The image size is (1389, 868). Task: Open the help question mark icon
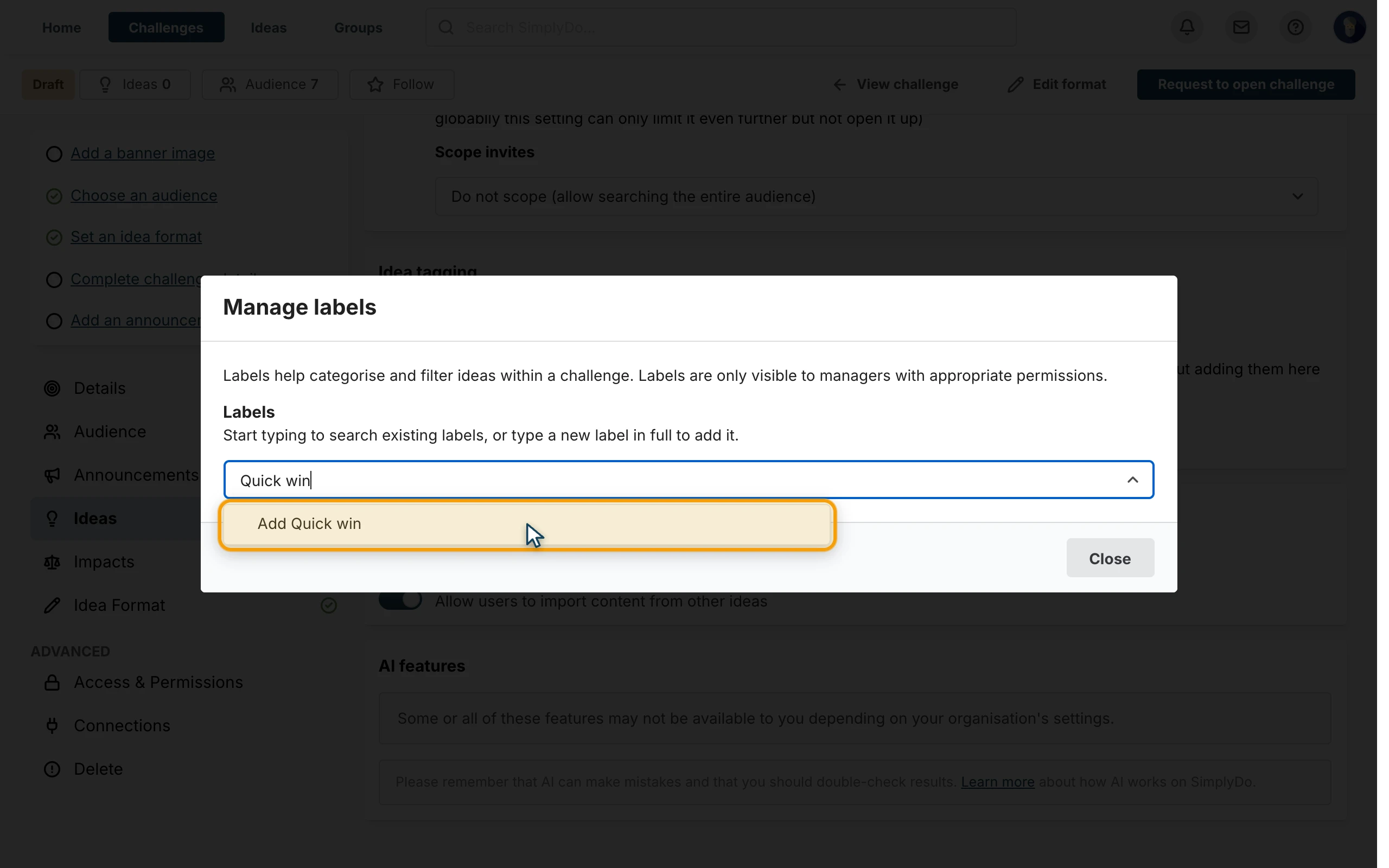(1295, 27)
